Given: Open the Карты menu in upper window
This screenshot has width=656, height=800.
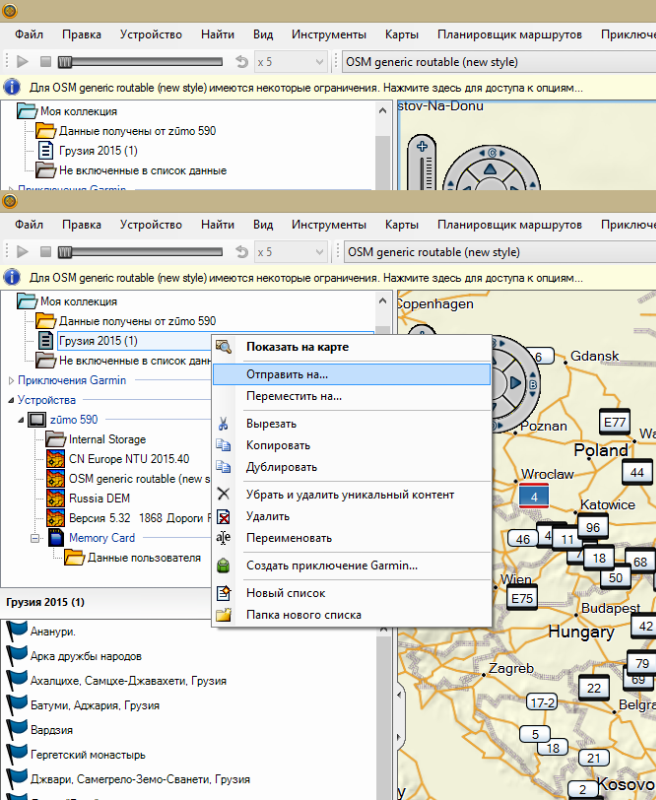Looking at the screenshot, I should 401,34.
